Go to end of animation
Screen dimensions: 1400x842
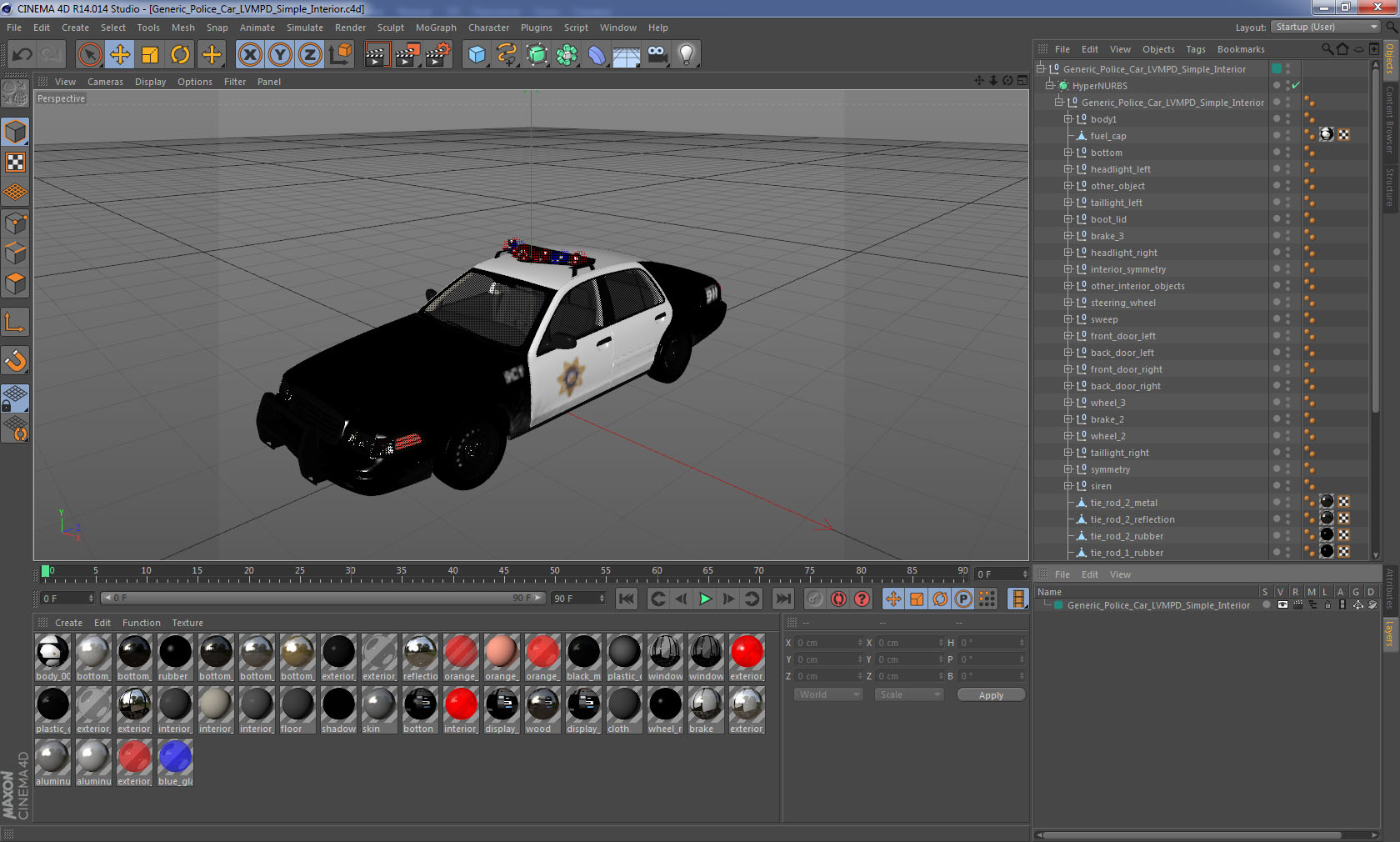point(782,599)
